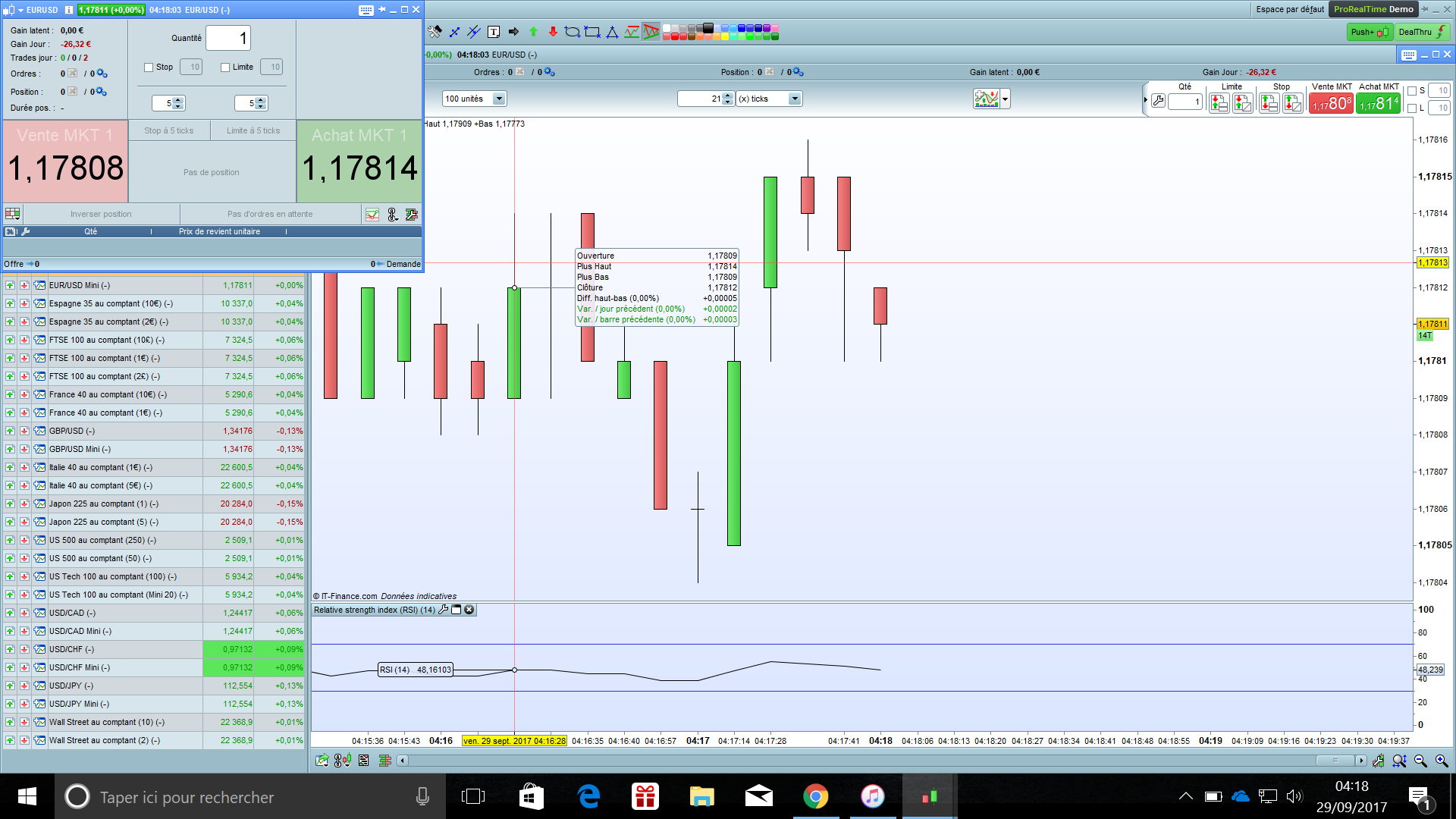Select the triangle drawing tool
The image size is (1456, 819).
click(612, 32)
